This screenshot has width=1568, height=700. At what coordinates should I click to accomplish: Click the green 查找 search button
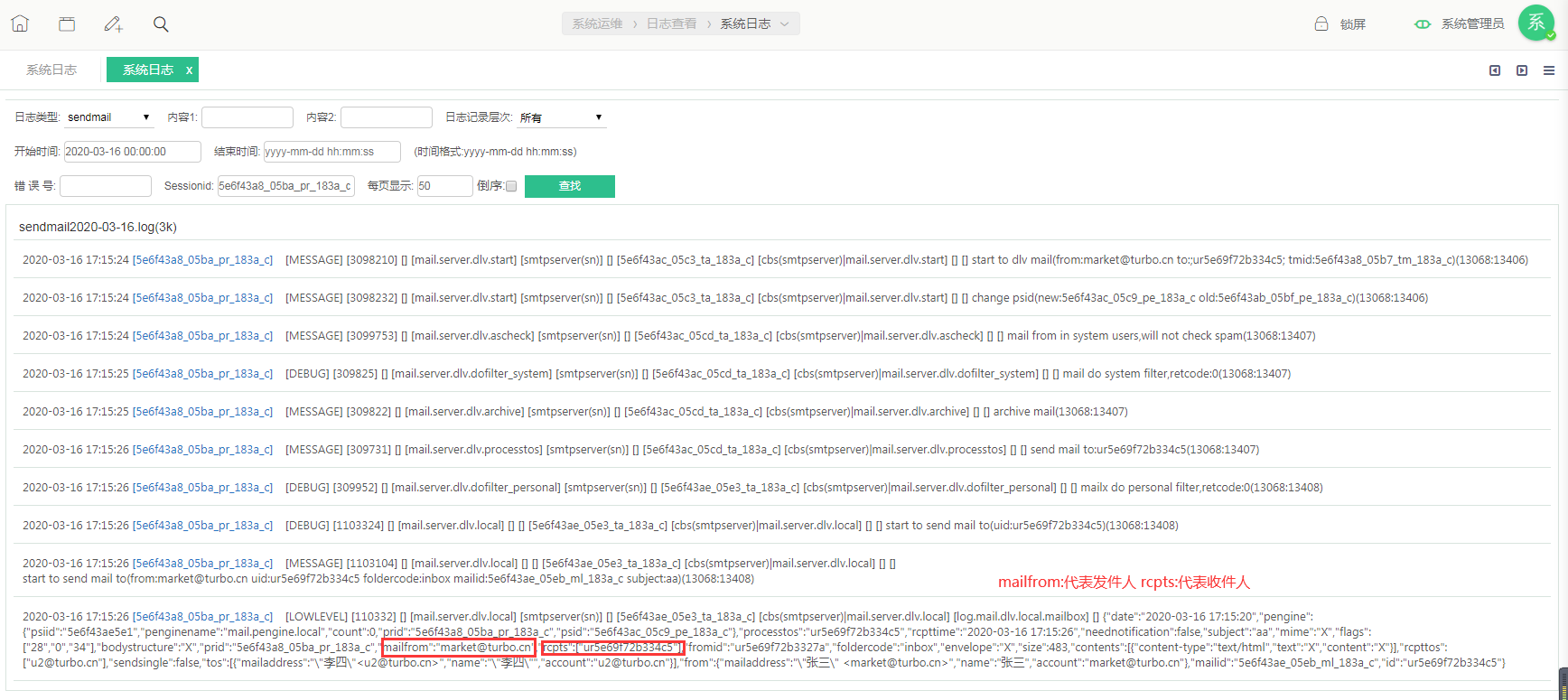pyautogui.click(x=569, y=186)
